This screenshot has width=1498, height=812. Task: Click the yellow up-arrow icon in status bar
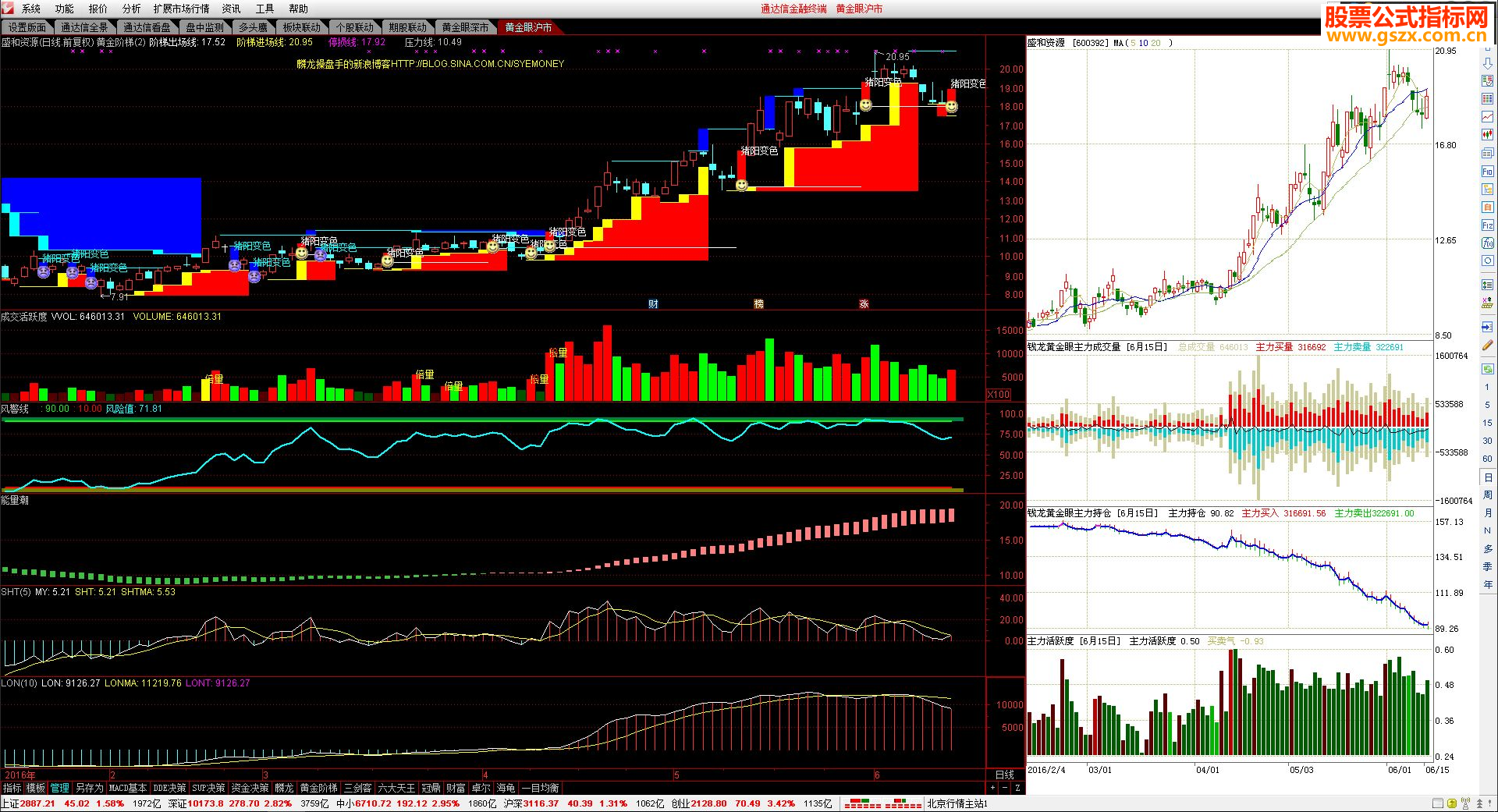click(x=1452, y=803)
